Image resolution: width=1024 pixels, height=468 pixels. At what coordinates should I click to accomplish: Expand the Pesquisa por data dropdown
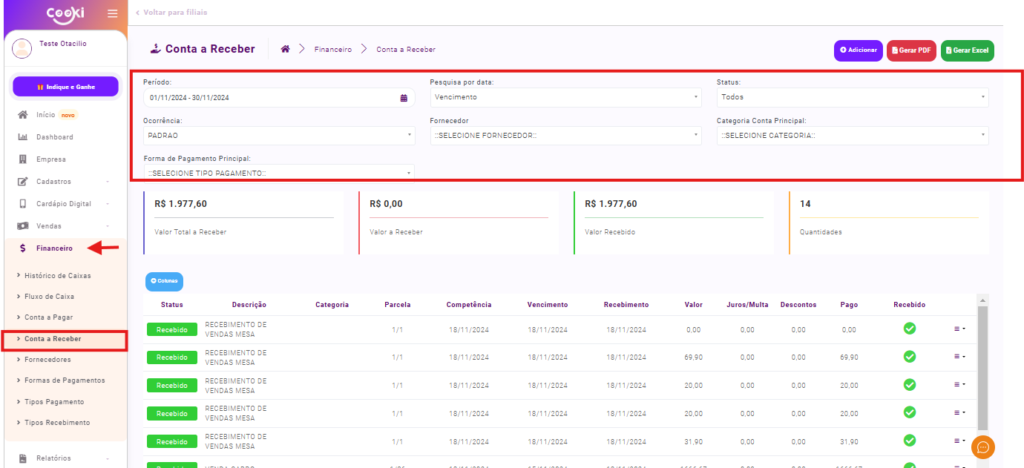[565, 97]
